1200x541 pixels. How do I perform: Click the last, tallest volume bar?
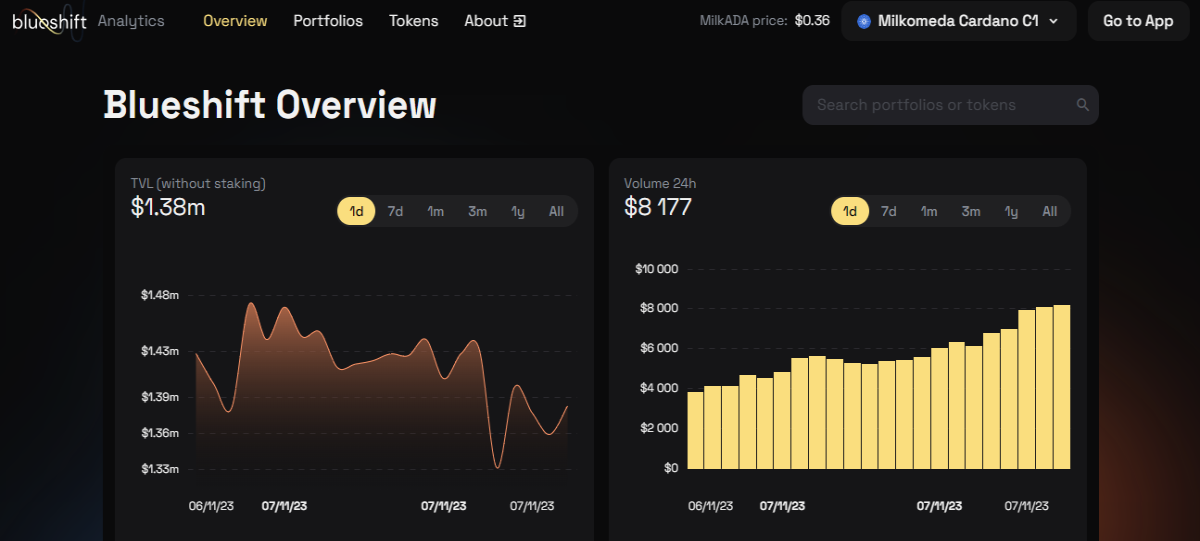(x=1062, y=387)
